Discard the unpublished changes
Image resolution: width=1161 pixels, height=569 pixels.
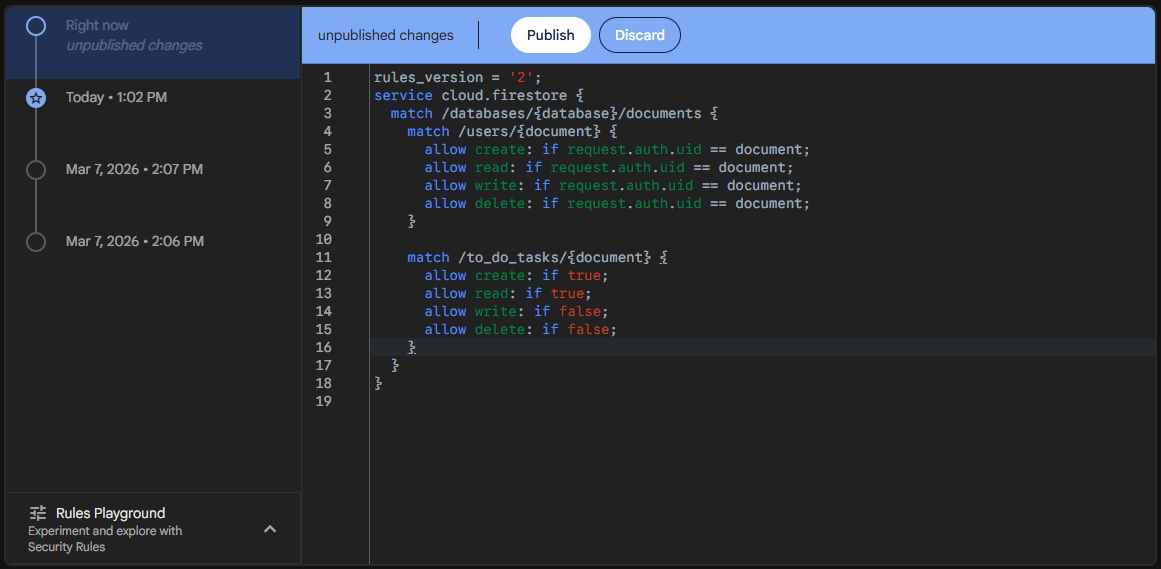pos(640,35)
